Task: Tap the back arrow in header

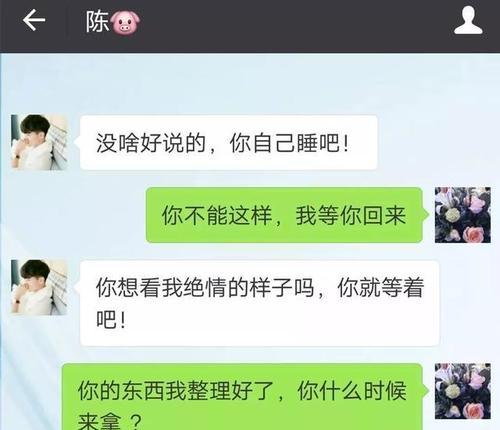Action: [x=34, y=21]
